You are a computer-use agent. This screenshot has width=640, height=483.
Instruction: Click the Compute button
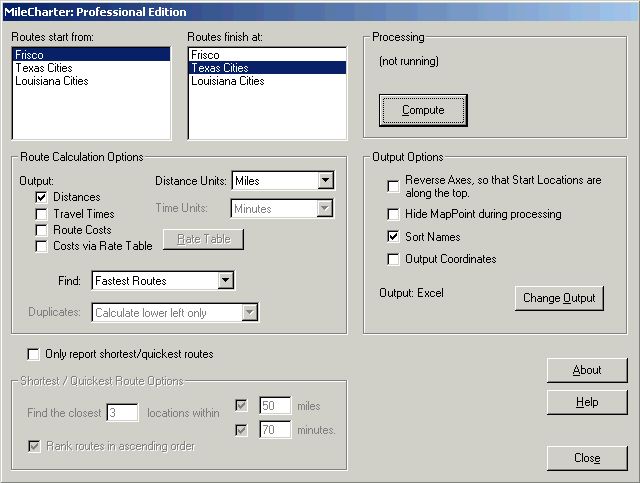(423, 110)
